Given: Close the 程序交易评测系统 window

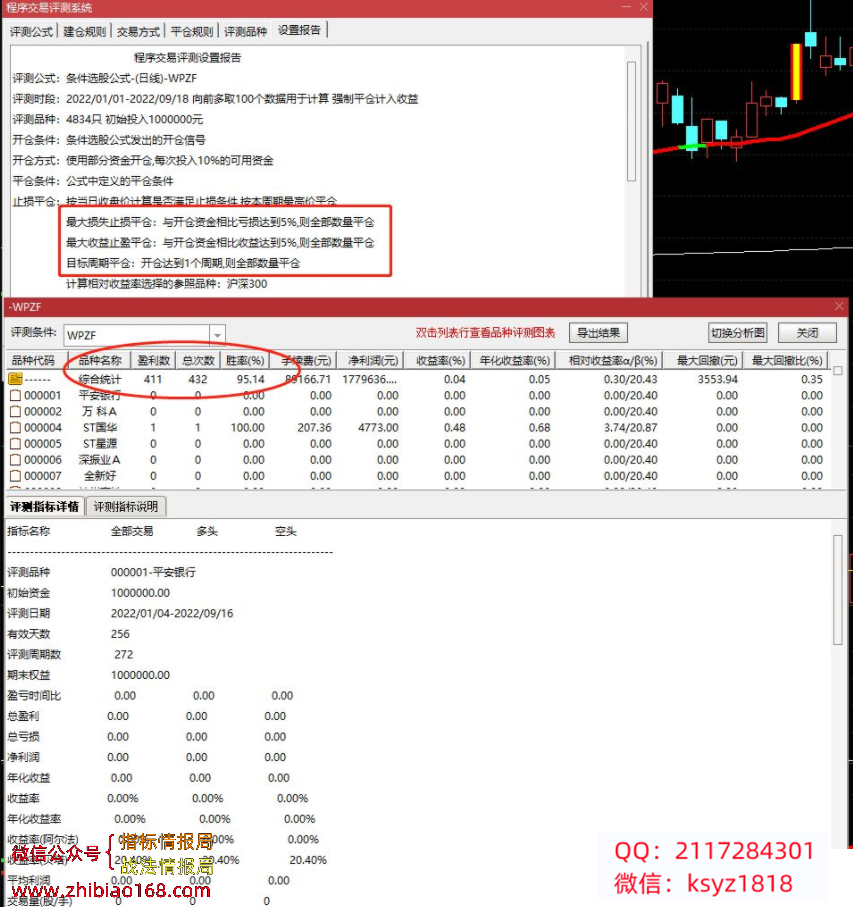Looking at the screenshot, I should click(x=644, y=7).
